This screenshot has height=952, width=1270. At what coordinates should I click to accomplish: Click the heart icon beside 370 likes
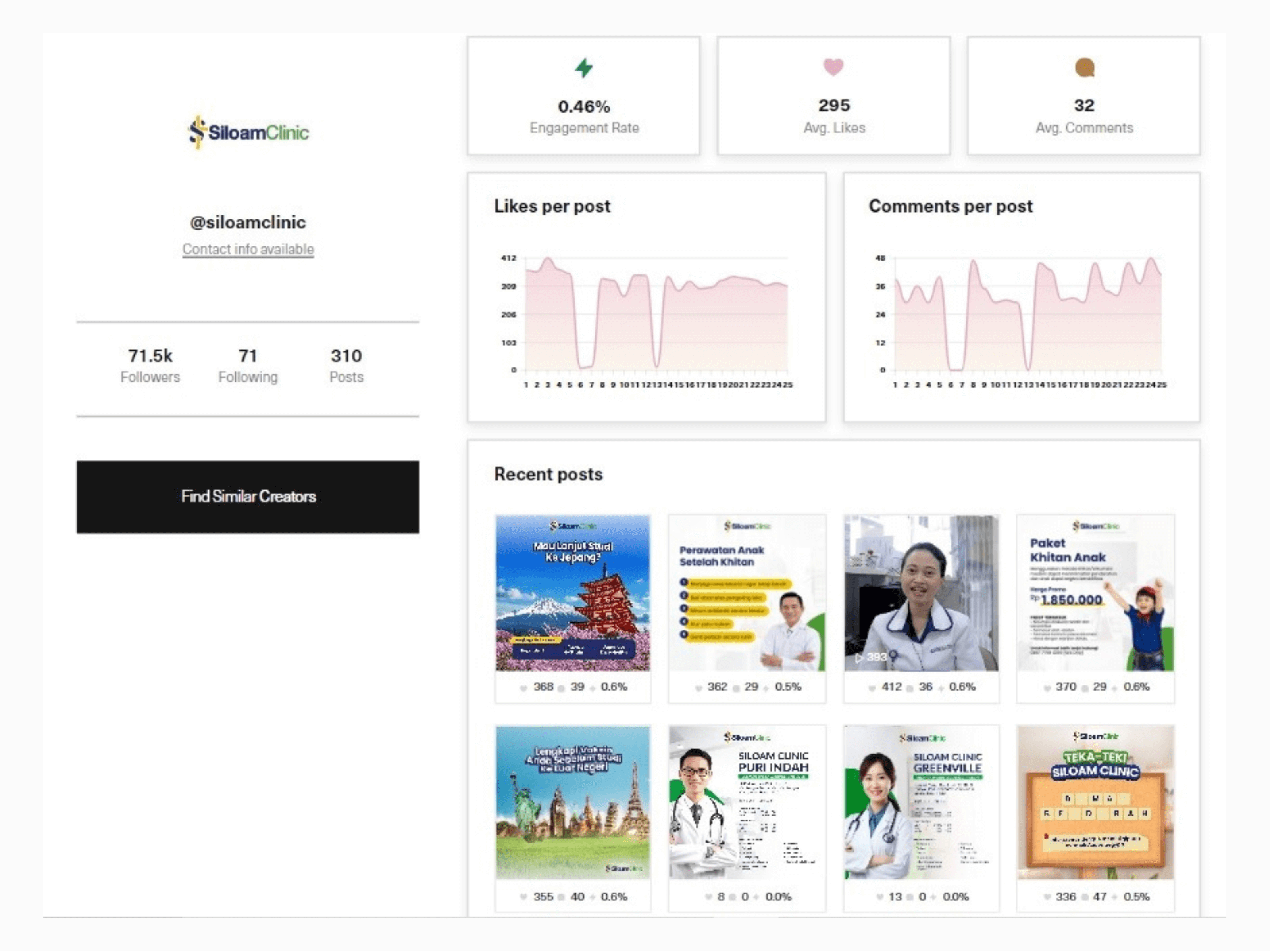point(1047,688)
